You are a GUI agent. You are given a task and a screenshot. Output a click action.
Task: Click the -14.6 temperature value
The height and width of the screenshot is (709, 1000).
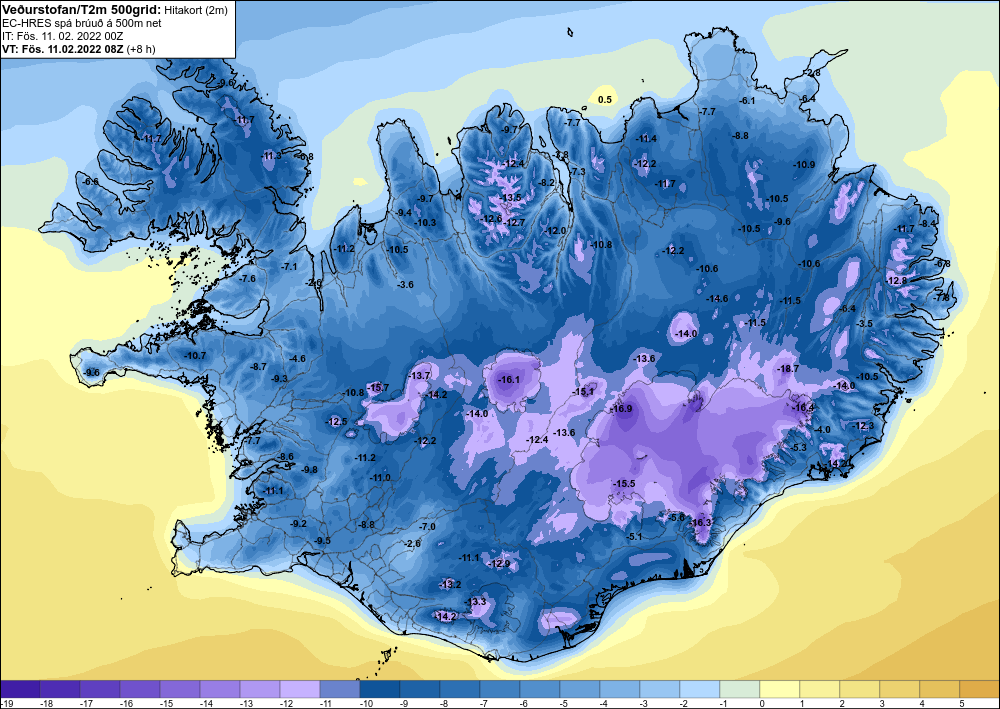717,298
